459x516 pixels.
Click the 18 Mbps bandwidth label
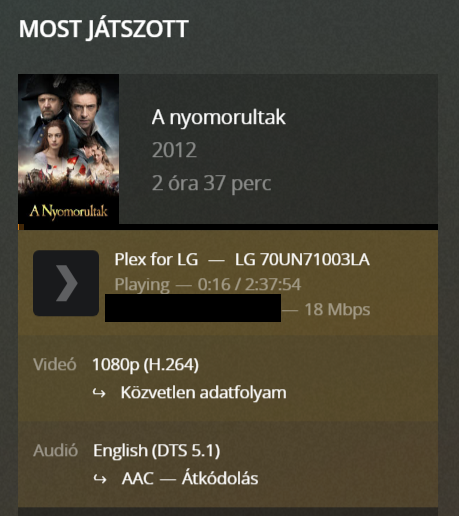click(337, 309)
